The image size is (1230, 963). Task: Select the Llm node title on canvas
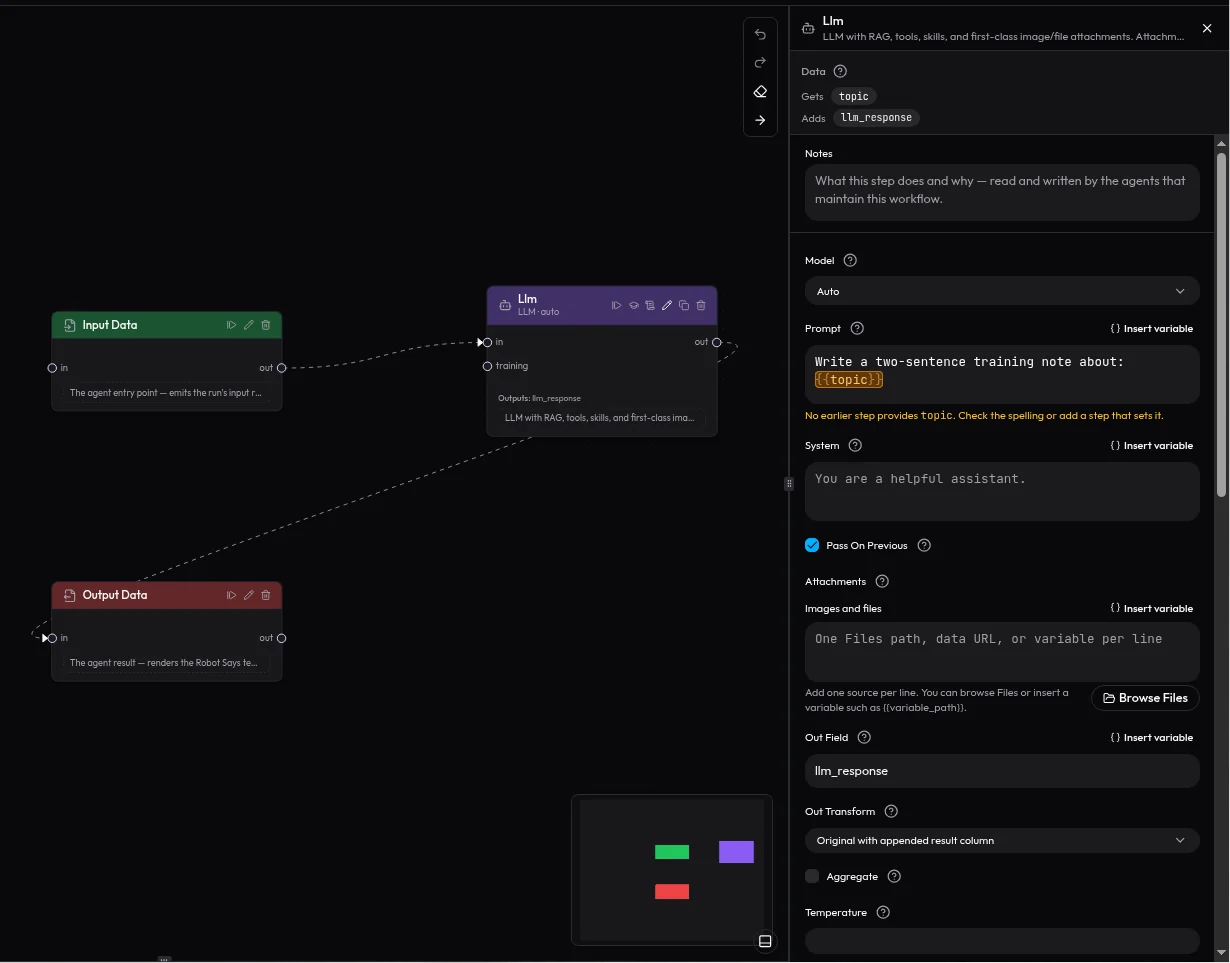[x=527, y=299]
